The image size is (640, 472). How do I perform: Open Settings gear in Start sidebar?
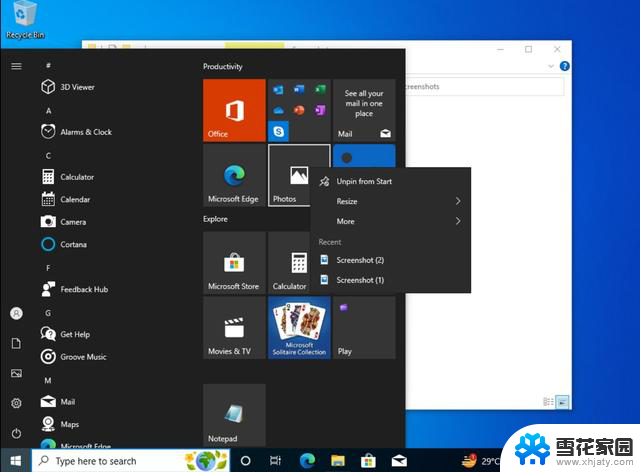pyautogui.click(x=16, y=403)
